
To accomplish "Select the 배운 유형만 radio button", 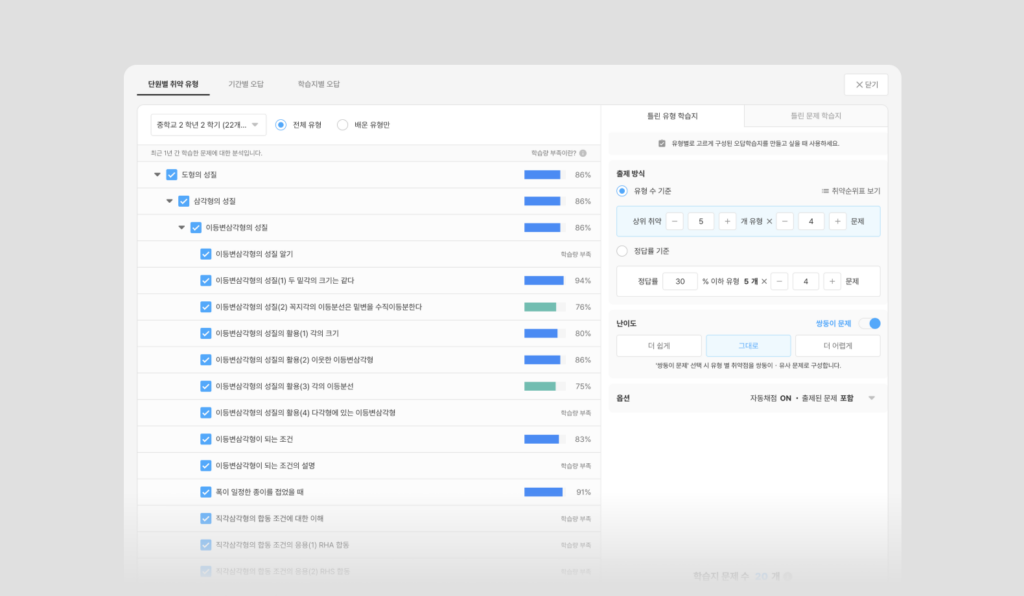I will point(342,125).
